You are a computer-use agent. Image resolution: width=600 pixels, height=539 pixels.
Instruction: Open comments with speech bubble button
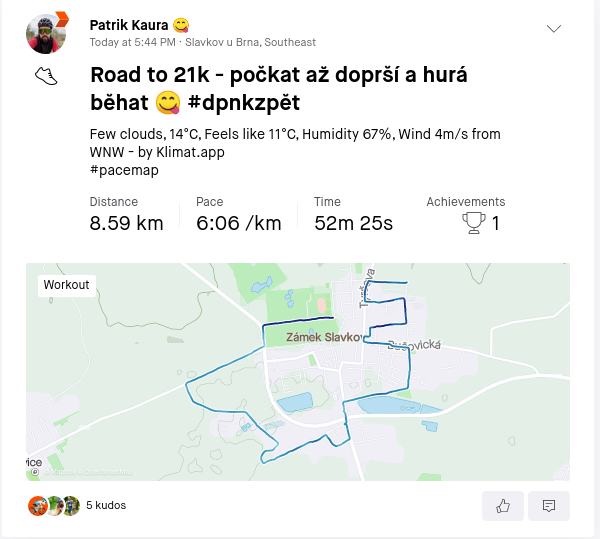point(549,506)
